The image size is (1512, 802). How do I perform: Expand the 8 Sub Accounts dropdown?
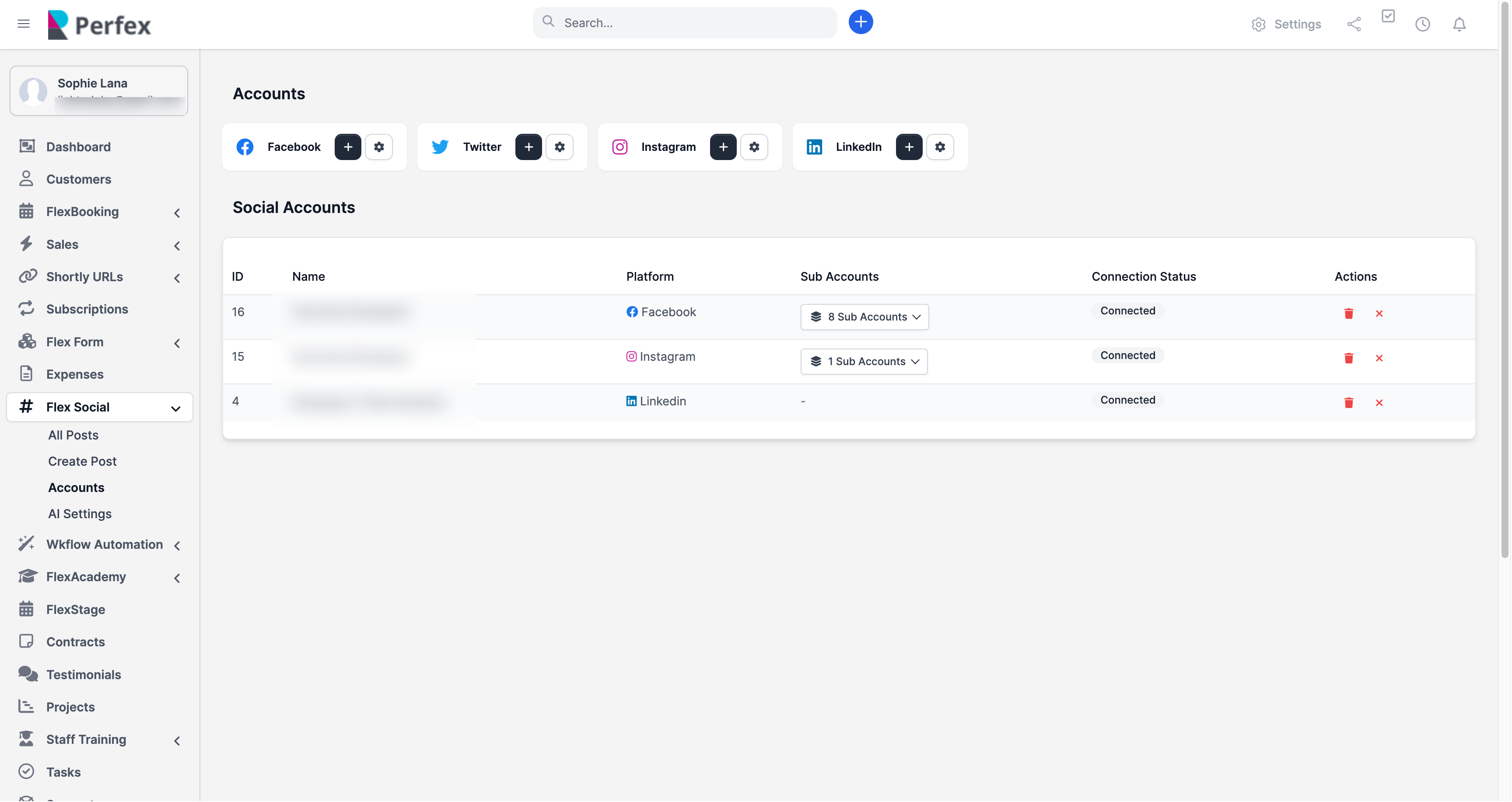pos(864,317)
